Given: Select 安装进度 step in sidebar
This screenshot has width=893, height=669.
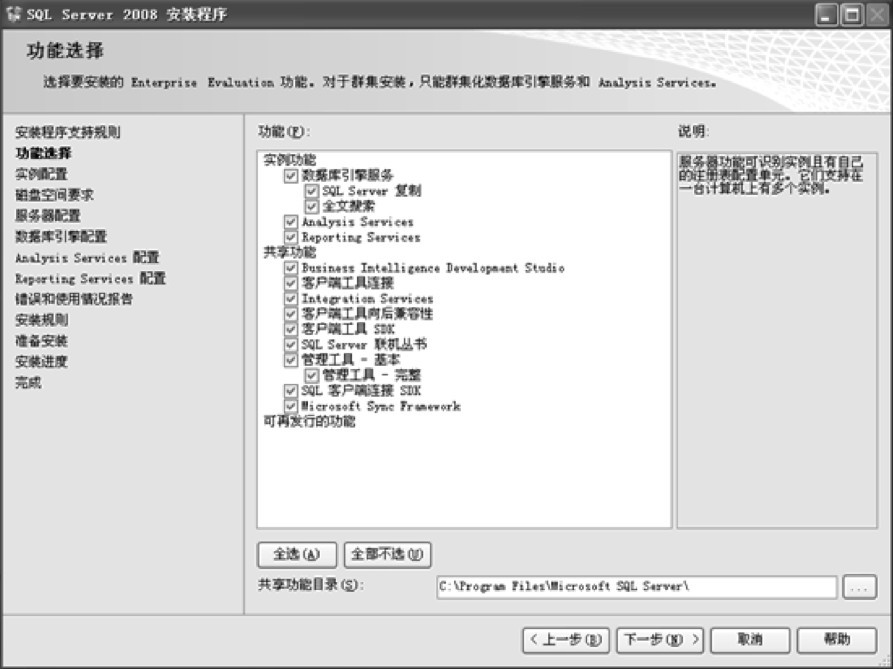Looking at the screenshot, I should tap(42, 362).
